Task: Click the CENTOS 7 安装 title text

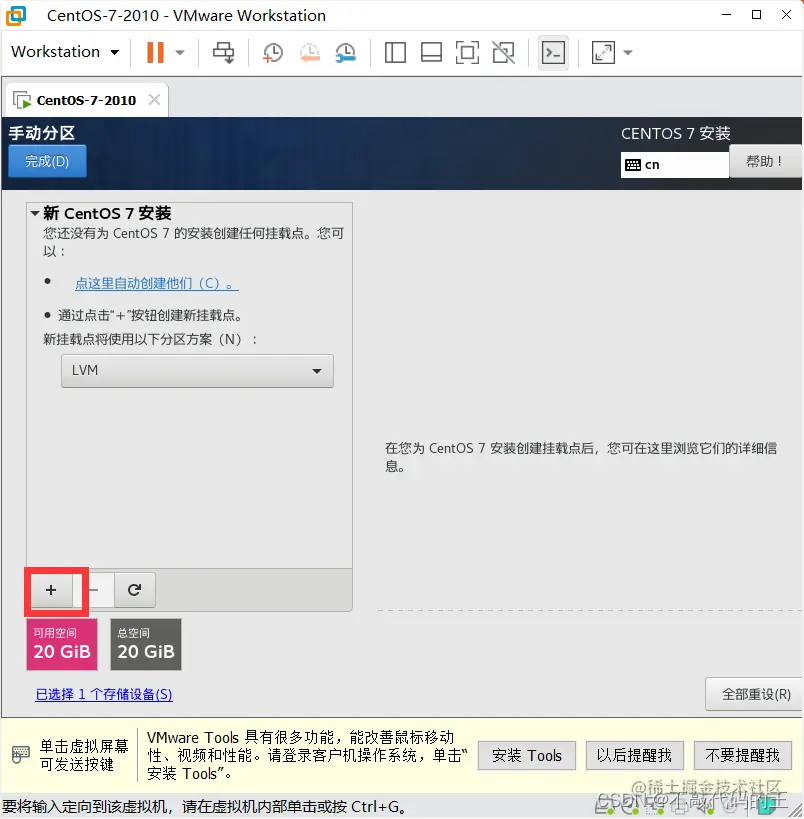Action: click(675, 133)
